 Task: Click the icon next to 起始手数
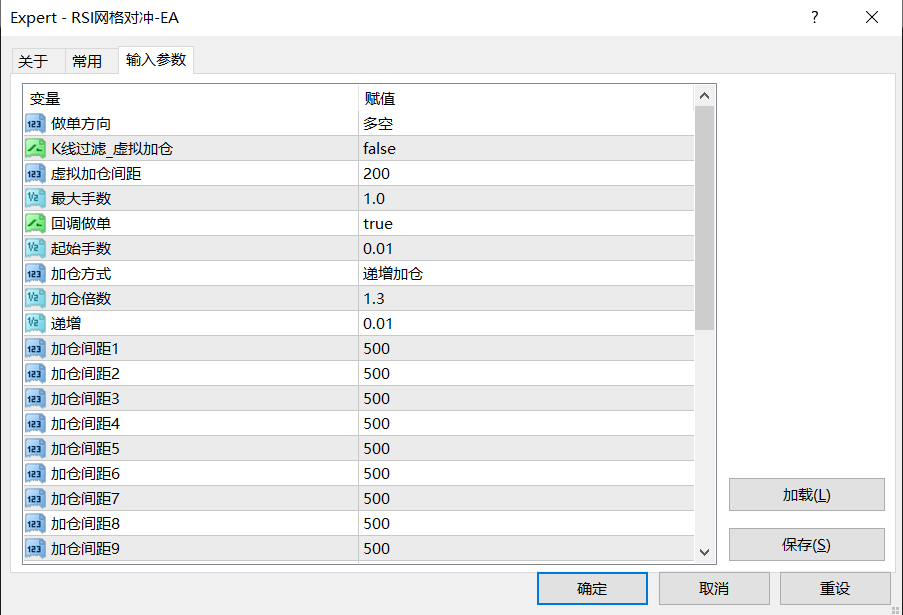(x=35, y=249)
